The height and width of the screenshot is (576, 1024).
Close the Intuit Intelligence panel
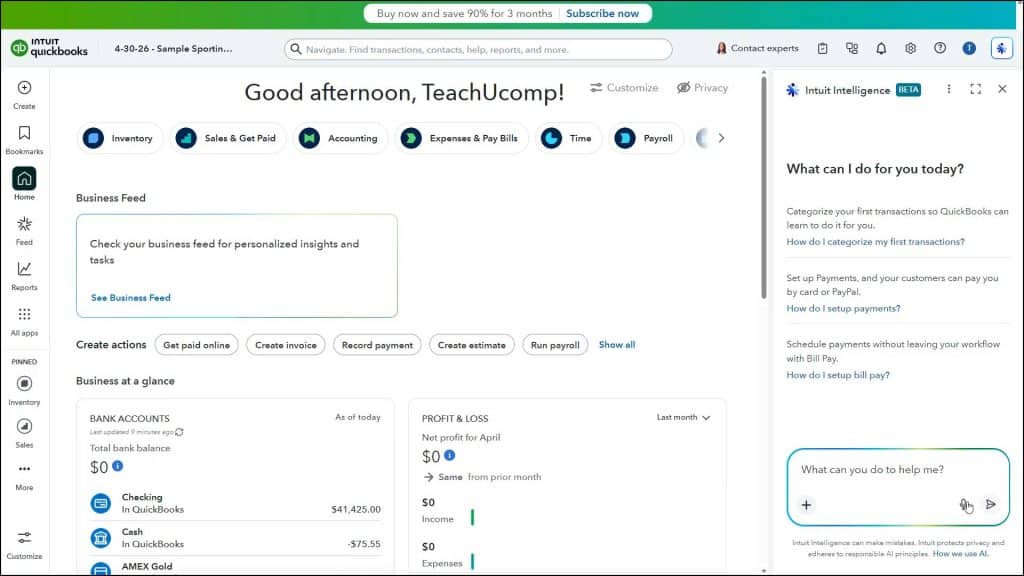[x=1002, y=89]
